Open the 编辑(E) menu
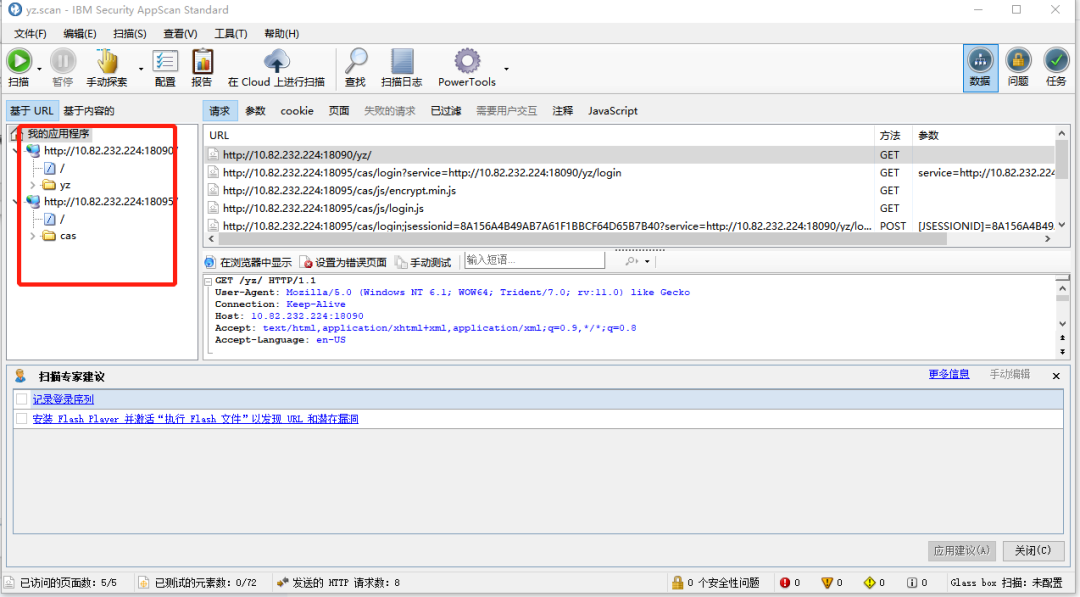The height and width of the screenshot is (597, 1080). [x=80, y=34]
